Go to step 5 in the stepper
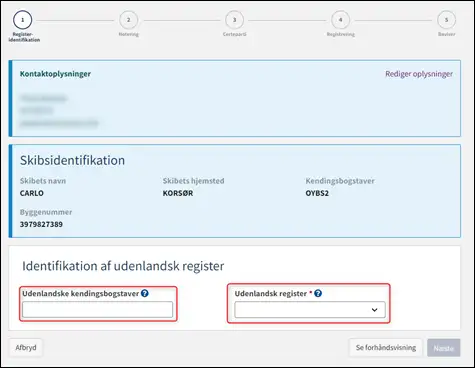 [x=446, y=20]
